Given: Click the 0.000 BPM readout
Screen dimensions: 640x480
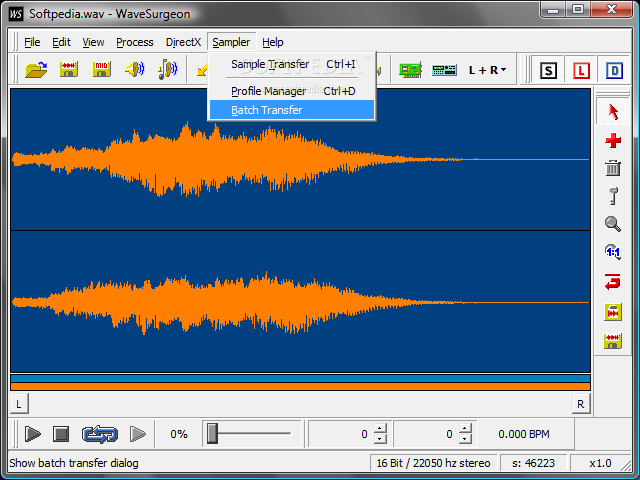Looking at the screenshot, I should [x=524, y=434].
